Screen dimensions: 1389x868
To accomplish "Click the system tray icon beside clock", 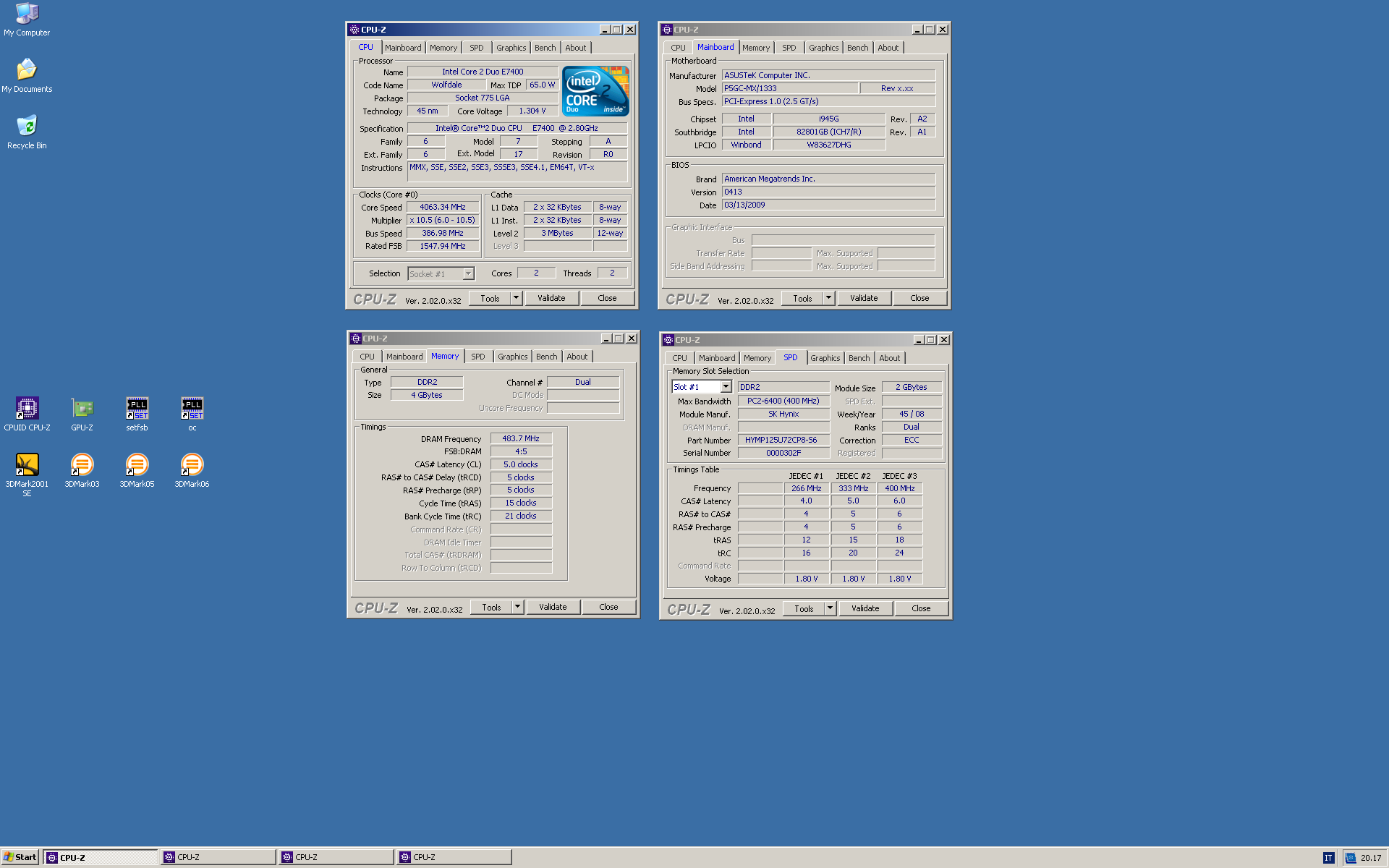I will coord(1351,858).
